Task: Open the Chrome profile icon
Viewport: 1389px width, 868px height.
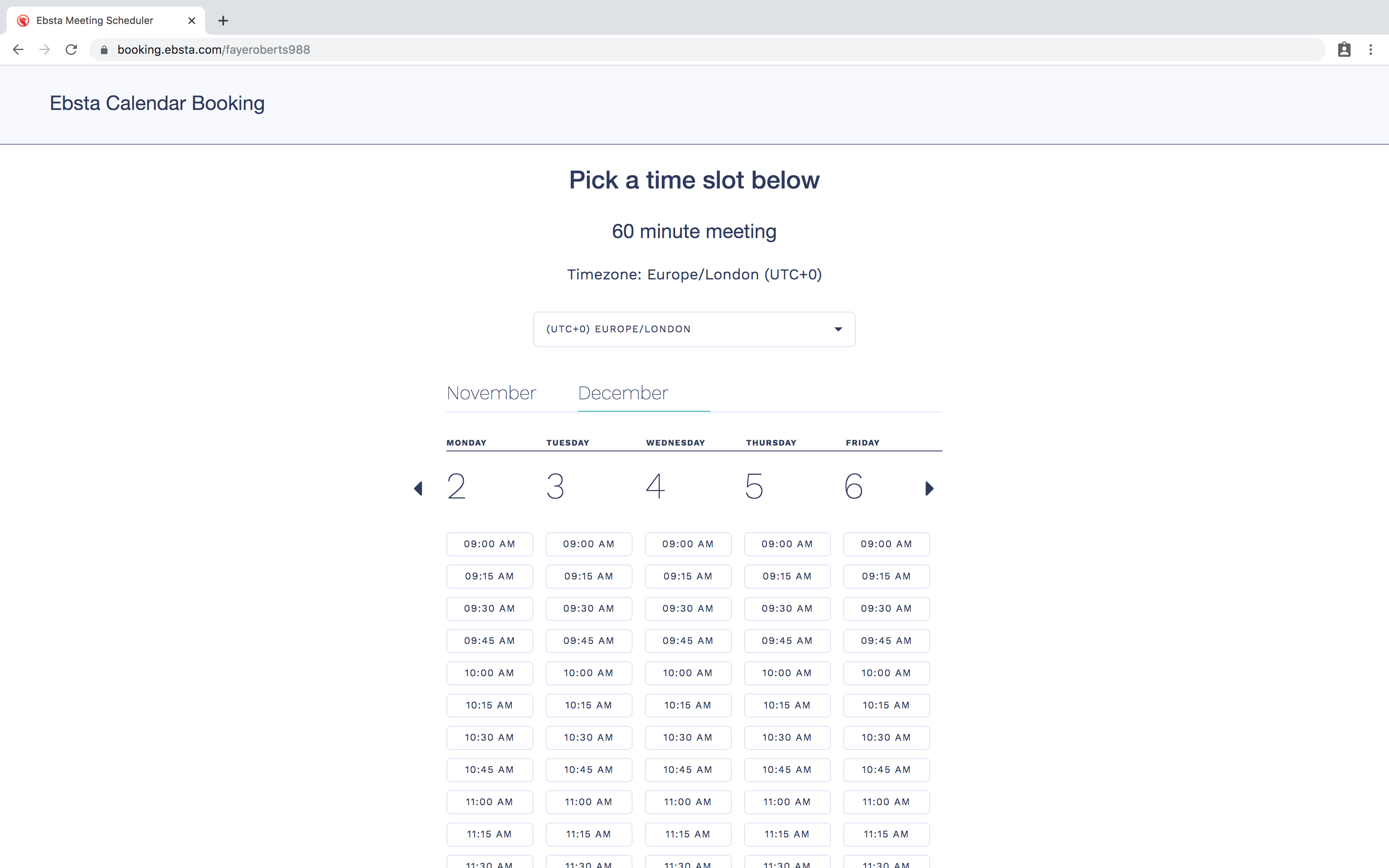Action: pyautogui.click(x=1344, y=50)
